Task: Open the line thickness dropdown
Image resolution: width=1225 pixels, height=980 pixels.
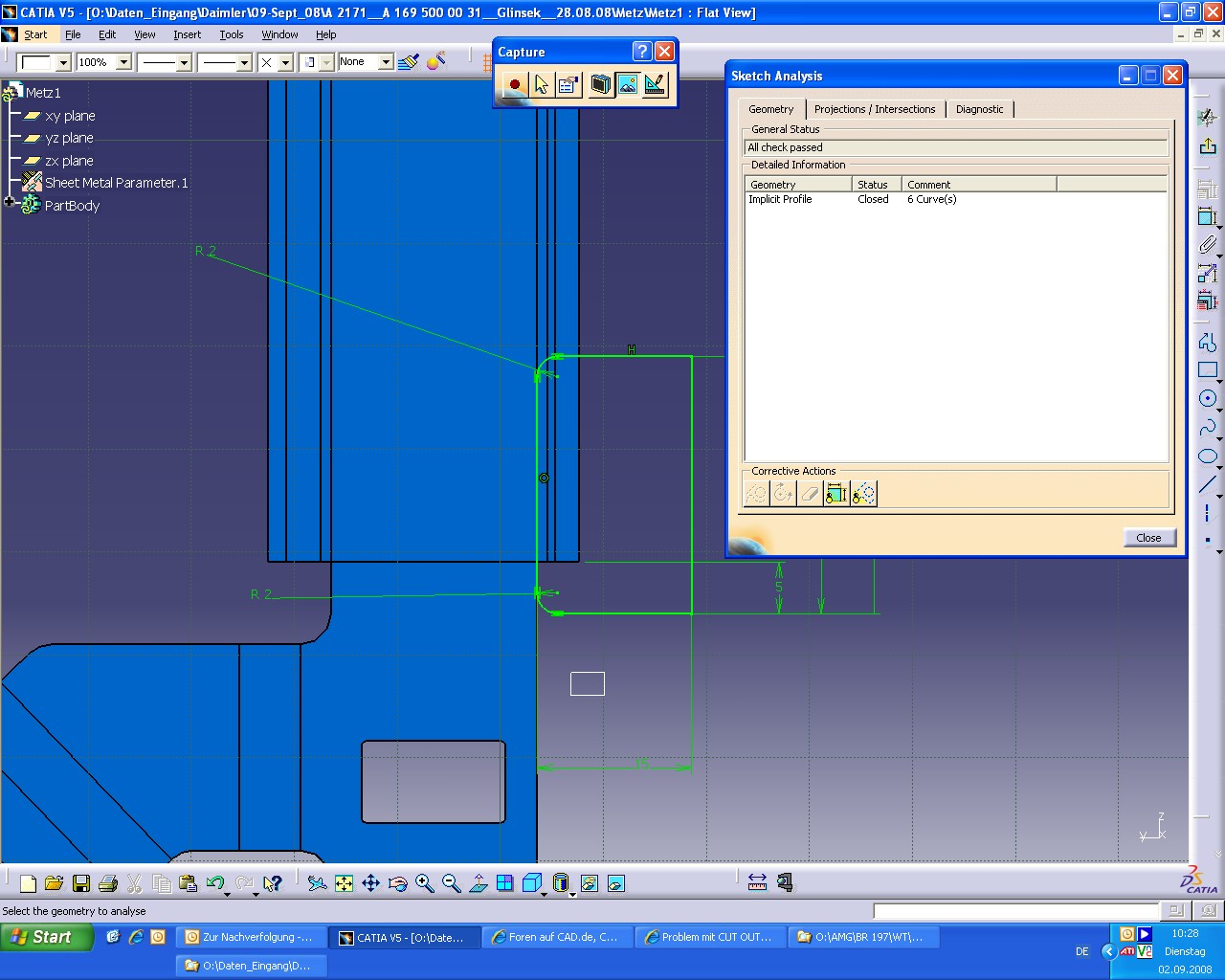Action: click(185, 62)
